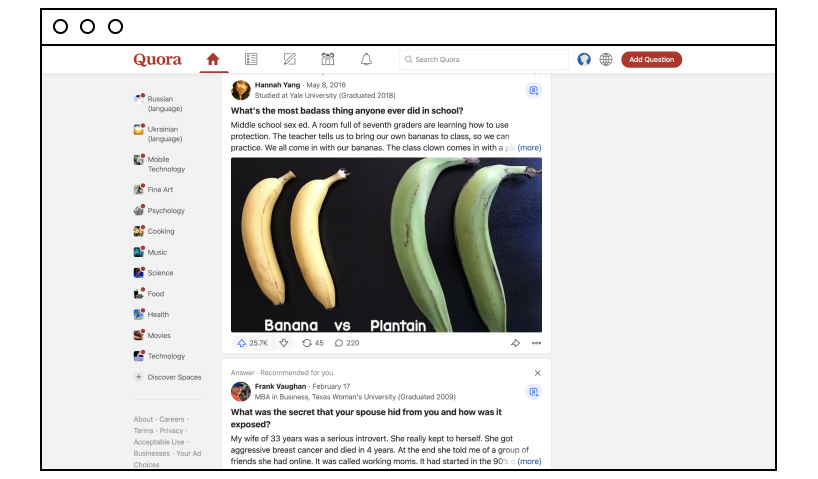The height and width of the screenshot is (479, 818).
Task: Open the Answer pencil tab
Action: (x=290, y=59)
